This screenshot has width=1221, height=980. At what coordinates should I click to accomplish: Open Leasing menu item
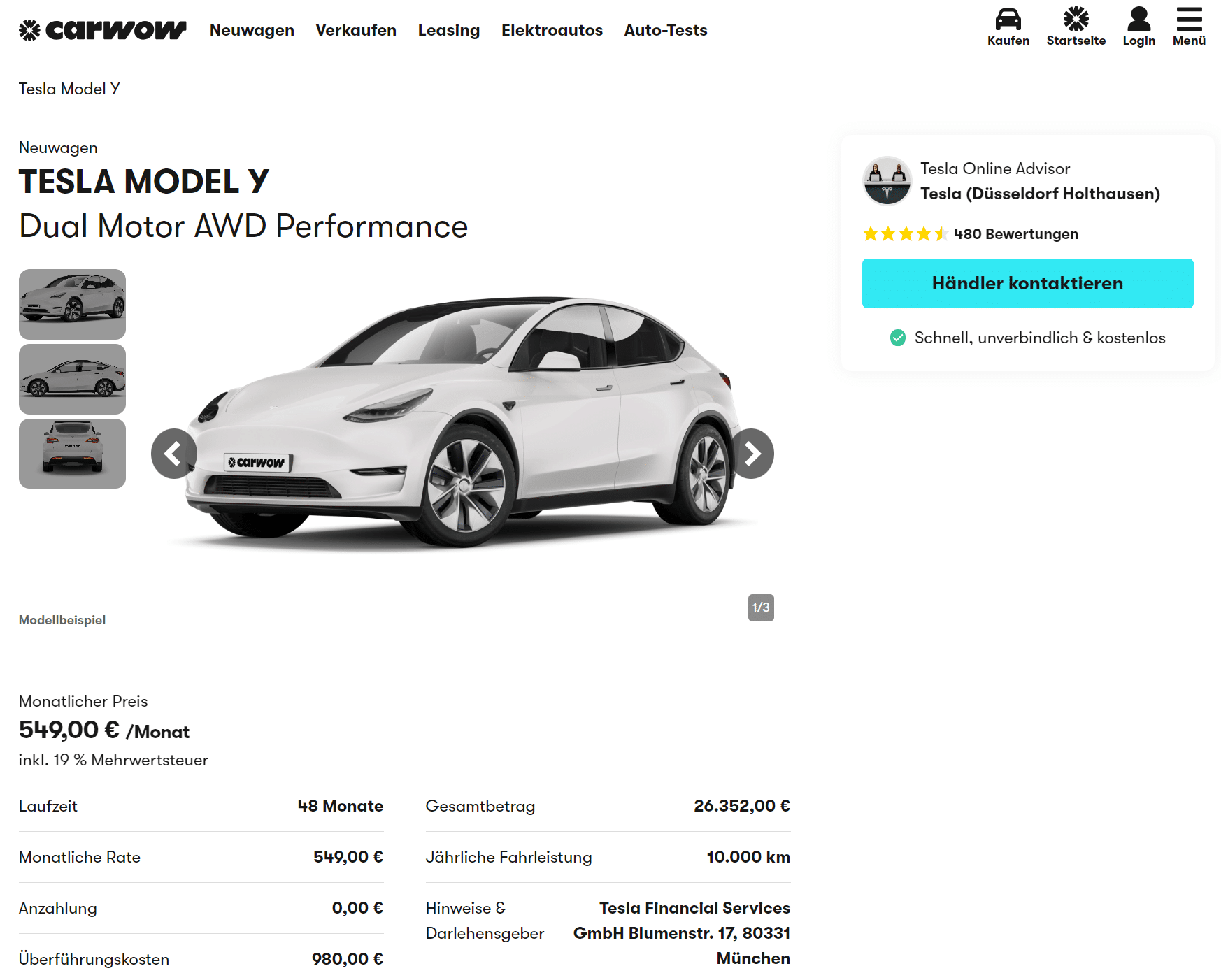click(x=449, y=30)
